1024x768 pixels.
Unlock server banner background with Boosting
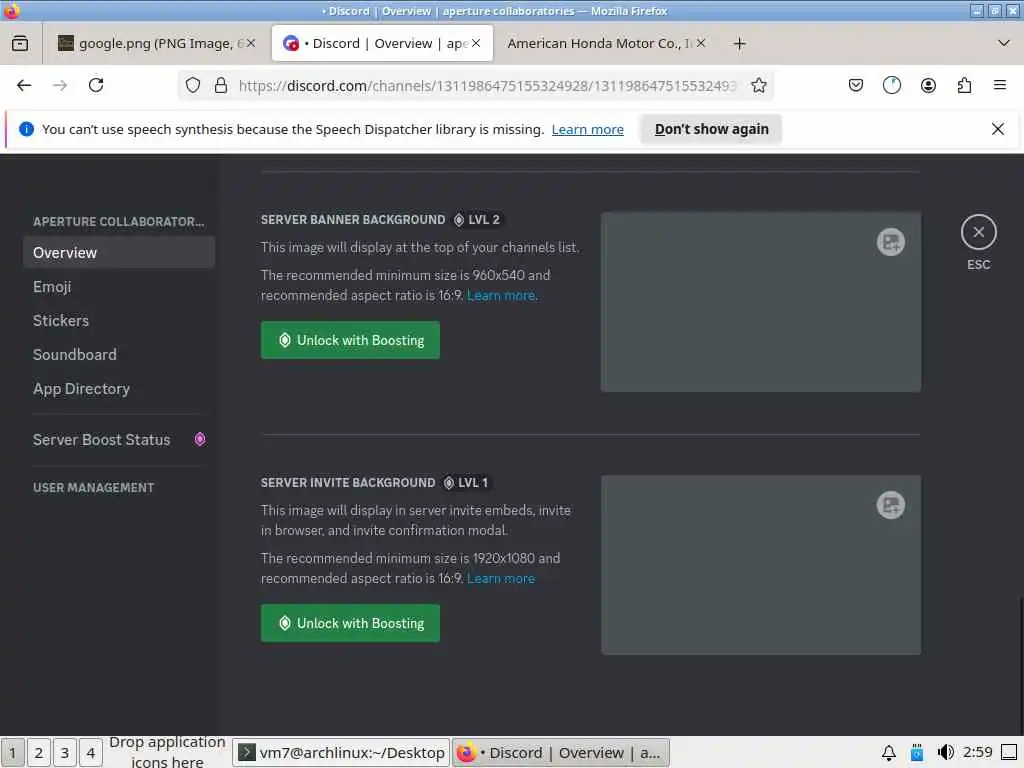[350, 340]
